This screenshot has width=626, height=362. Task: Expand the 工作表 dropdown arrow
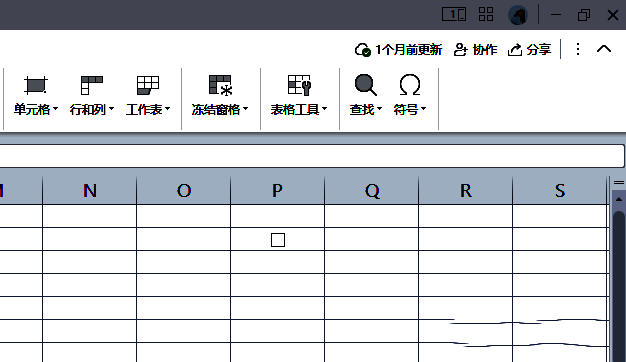click(x=168, y=109)
